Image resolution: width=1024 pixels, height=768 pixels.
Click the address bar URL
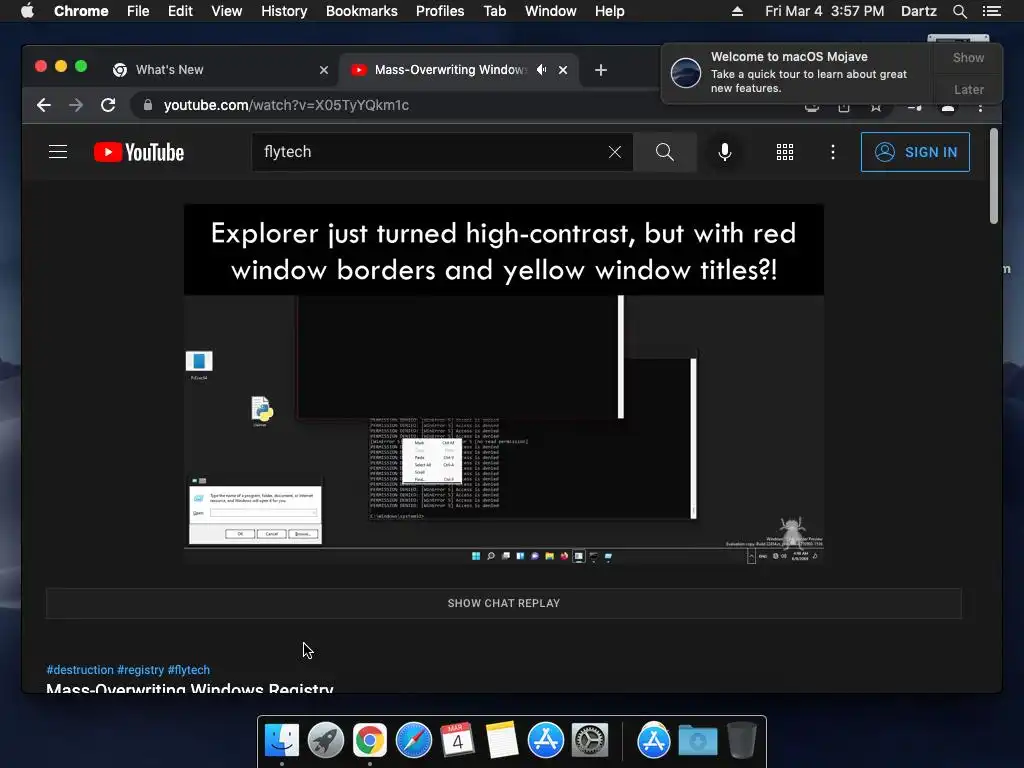(286, 105)
